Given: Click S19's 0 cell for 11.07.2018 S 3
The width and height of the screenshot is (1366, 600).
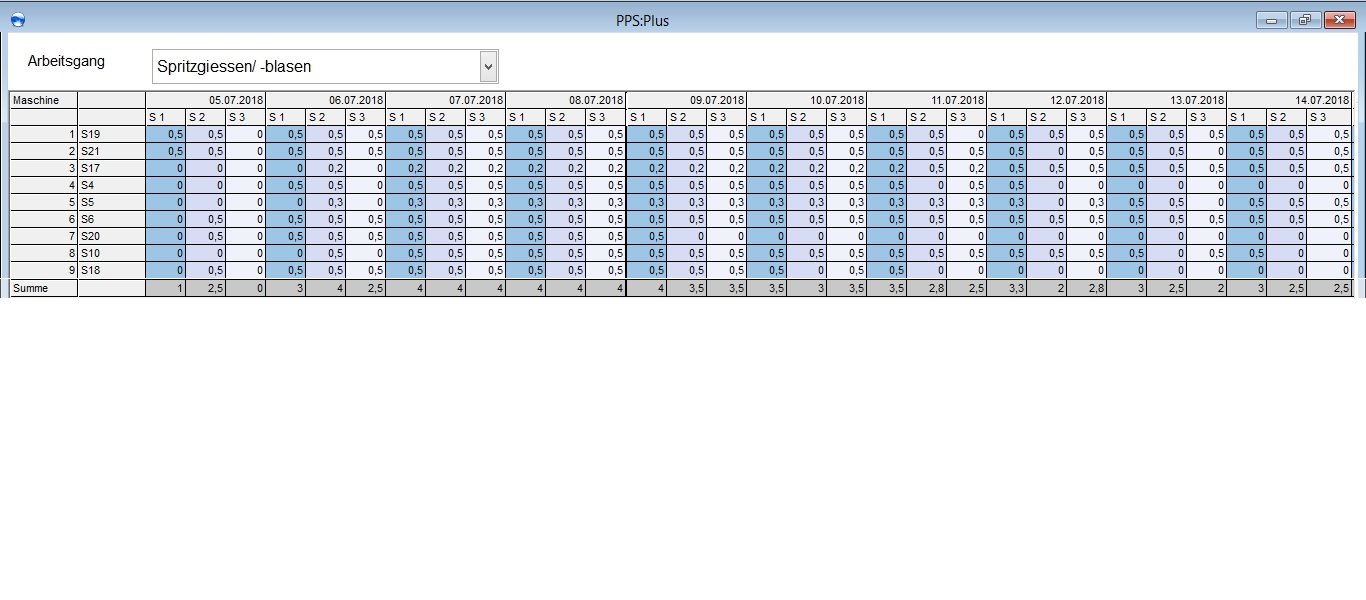Looking at the screenshot, I should pos(966,134).
